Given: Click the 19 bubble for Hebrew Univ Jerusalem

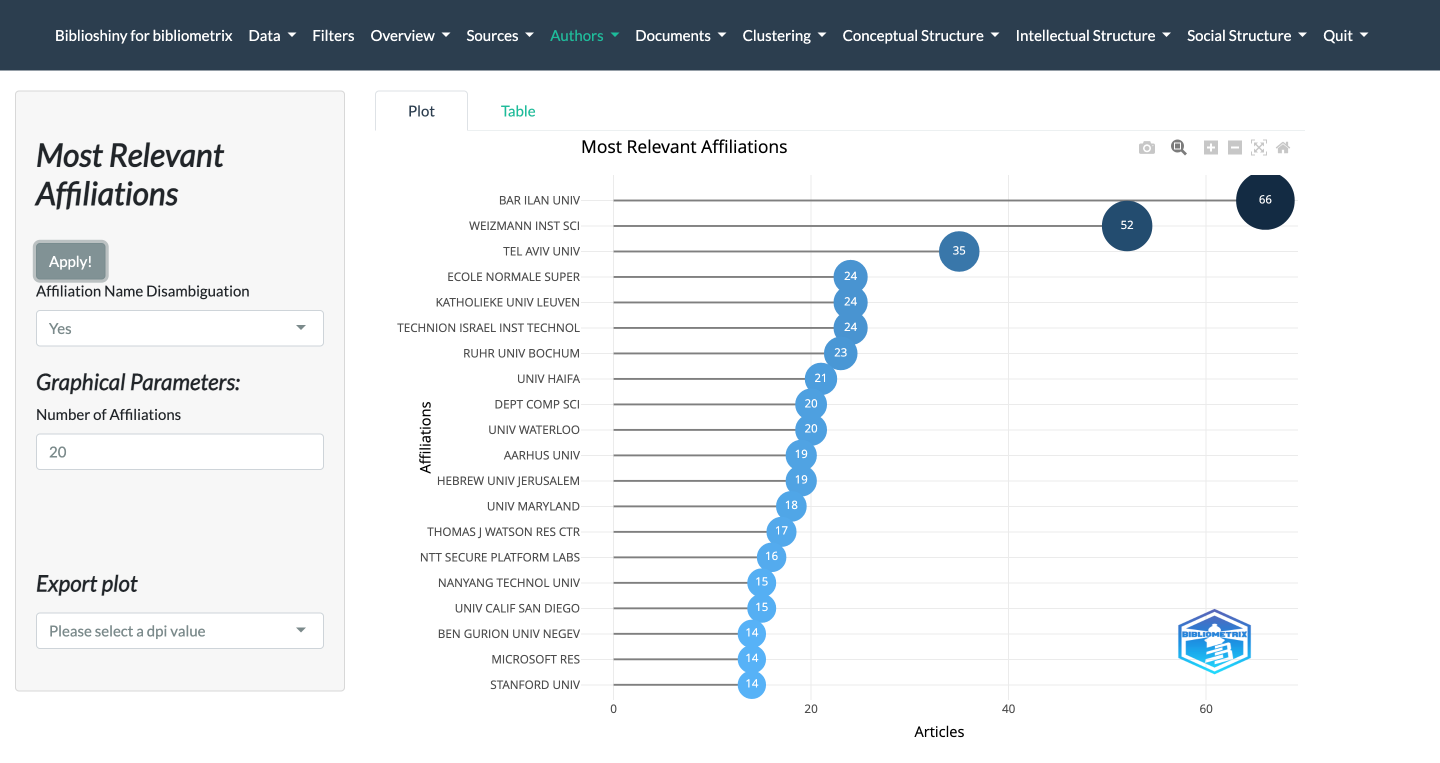Looking at the screenshot, I should [801, 481].
